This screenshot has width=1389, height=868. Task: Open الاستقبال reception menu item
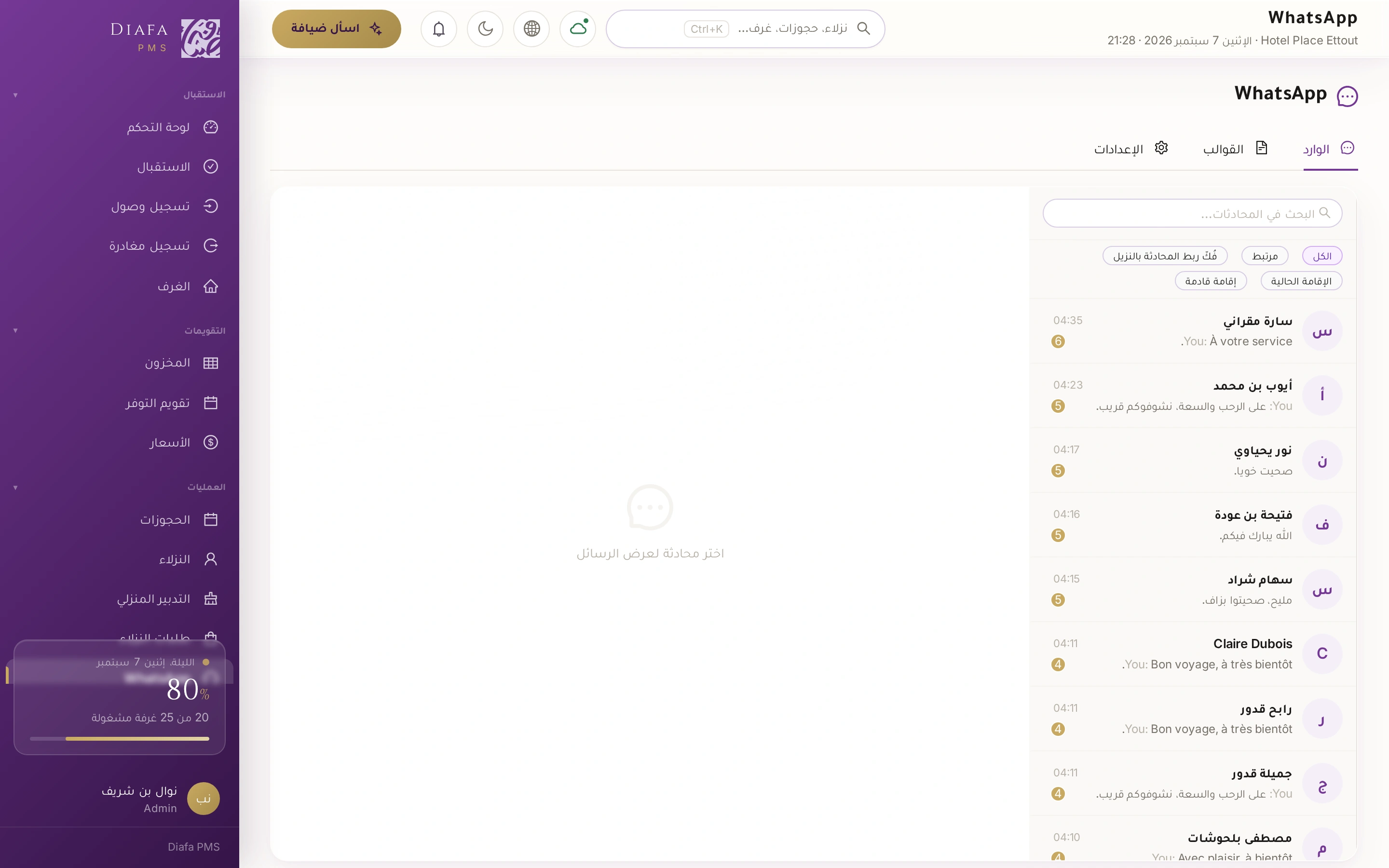click(120, 166)
